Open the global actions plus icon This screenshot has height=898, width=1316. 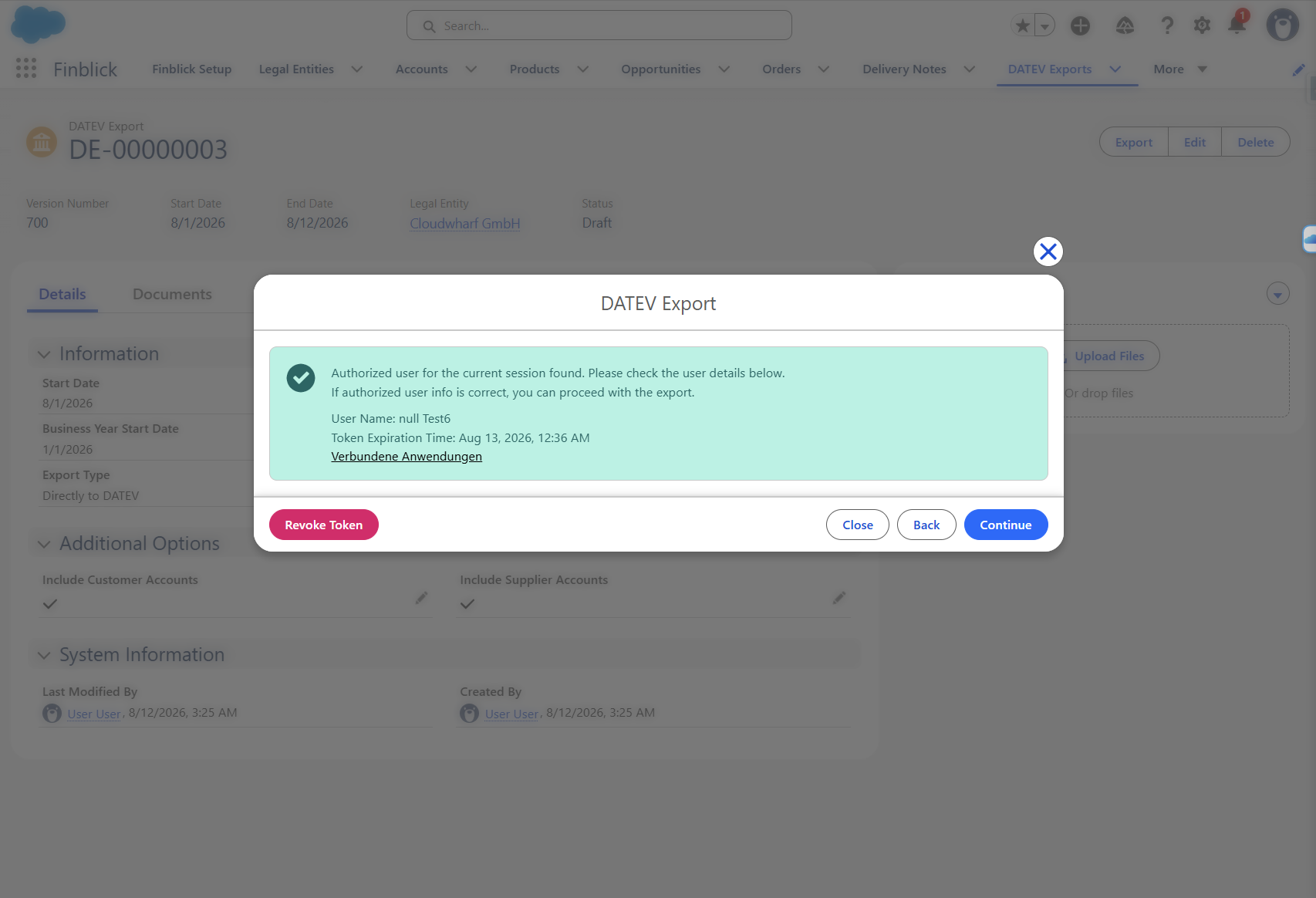coord(1081,26)
